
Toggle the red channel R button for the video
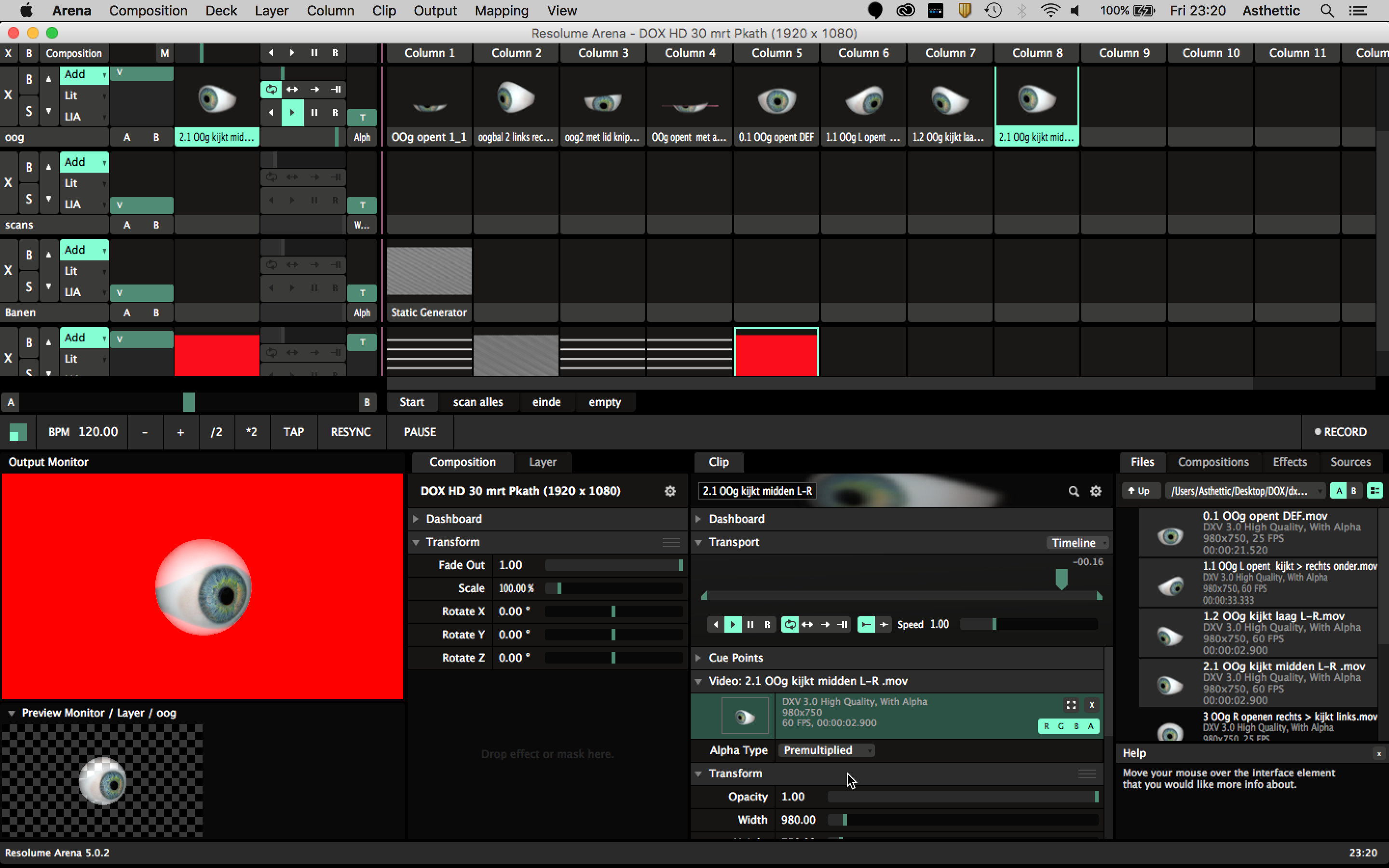[x=1047, y=726]
